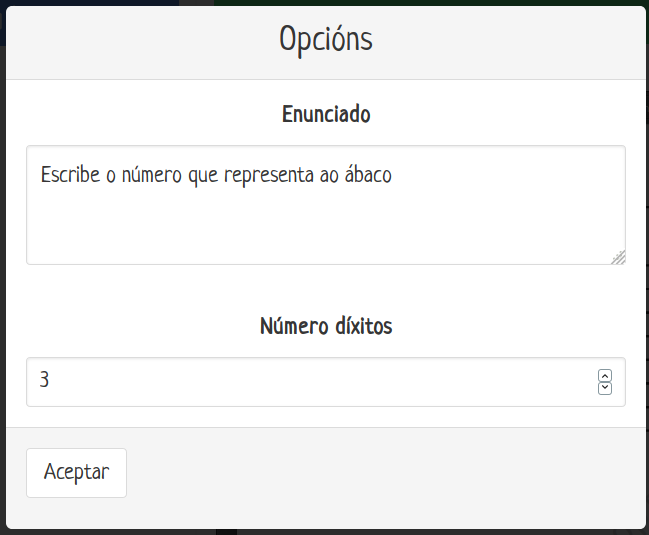Click the Aceptar button
Image resolution: width=649 pixels, height=535 pixels.
pos(76,472)
